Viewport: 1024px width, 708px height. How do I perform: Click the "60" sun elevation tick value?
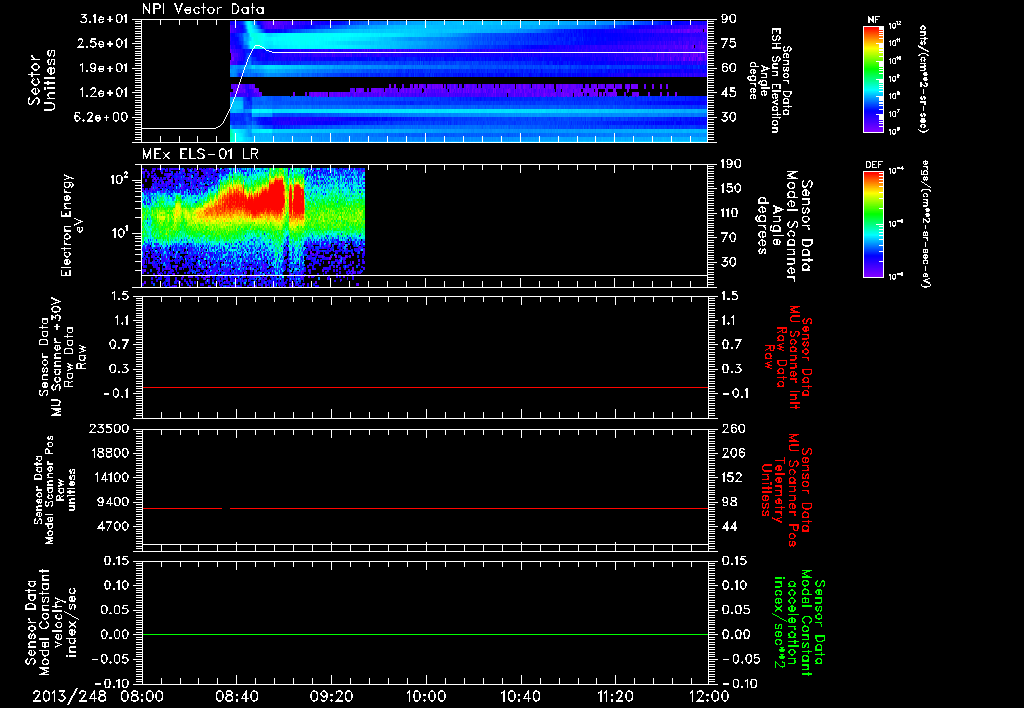(729, 68)
